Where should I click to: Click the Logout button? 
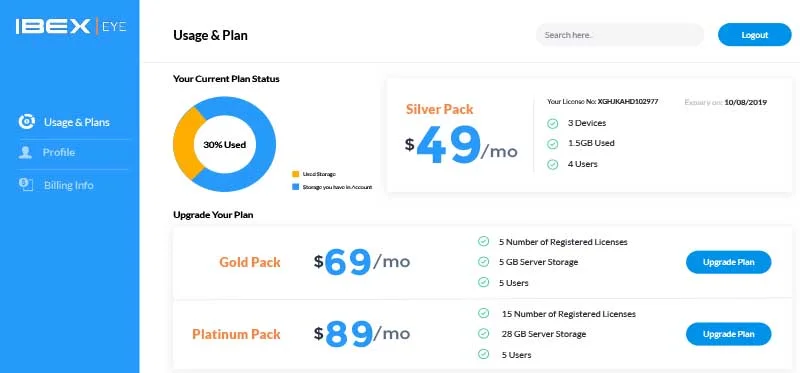click(755, 35)
